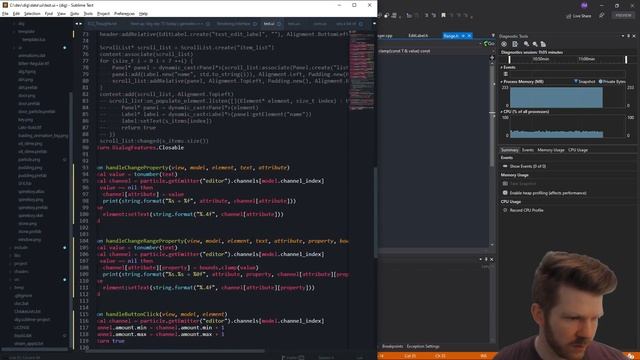Collapse the CPU graph section
This screenshot has height=360, width=640.
coord(502,111)
